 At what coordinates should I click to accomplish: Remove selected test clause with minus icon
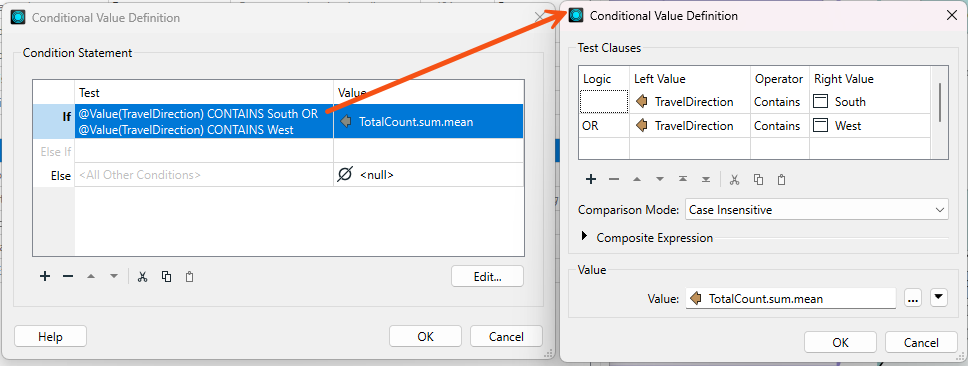tap(614, 180)
